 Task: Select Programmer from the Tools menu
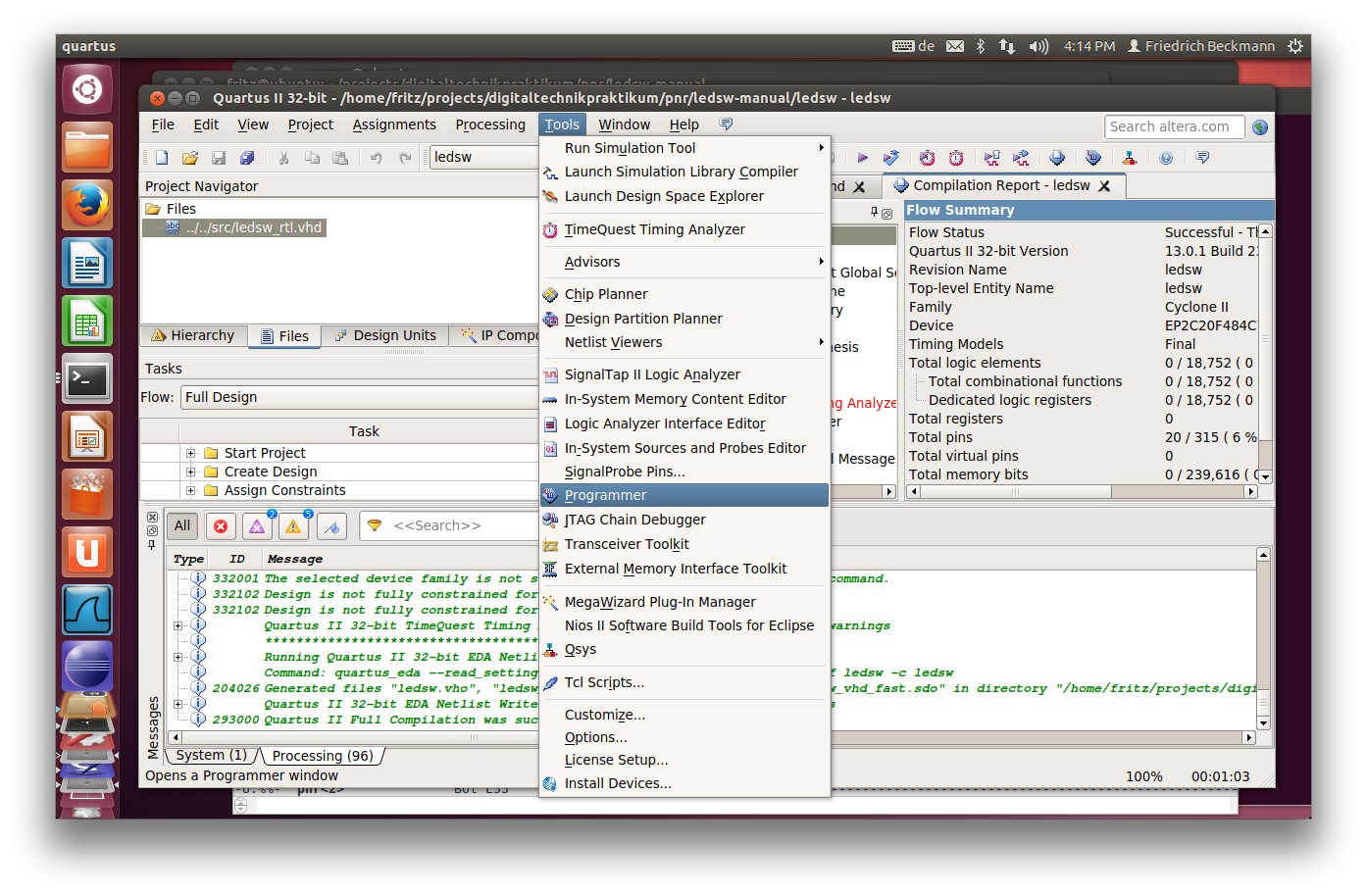point(605,495)
